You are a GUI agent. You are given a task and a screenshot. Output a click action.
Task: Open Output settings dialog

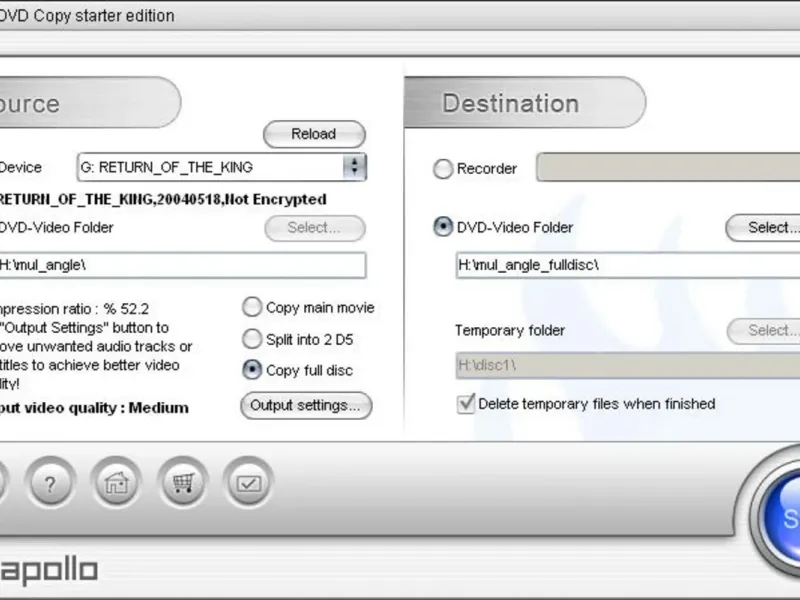coord(306,406)
